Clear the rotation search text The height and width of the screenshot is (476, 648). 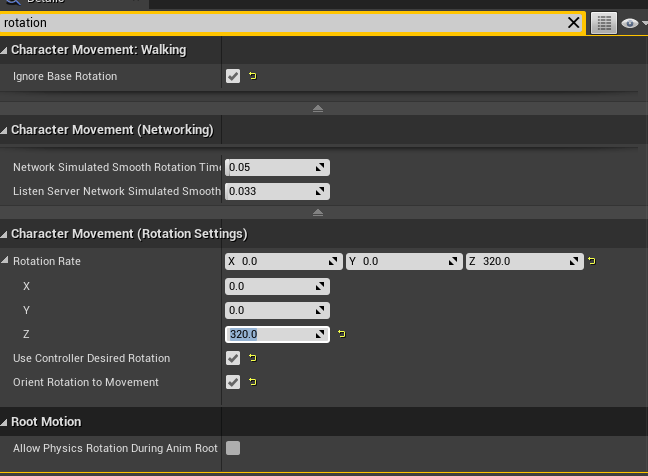click(574, 22)
